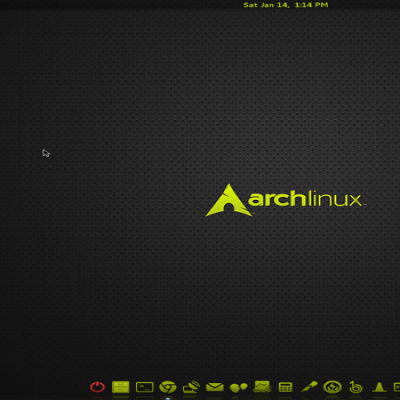Screen dimensions: 400x400
Task: Open the satellite dish network icon
Action: point(191,387)
